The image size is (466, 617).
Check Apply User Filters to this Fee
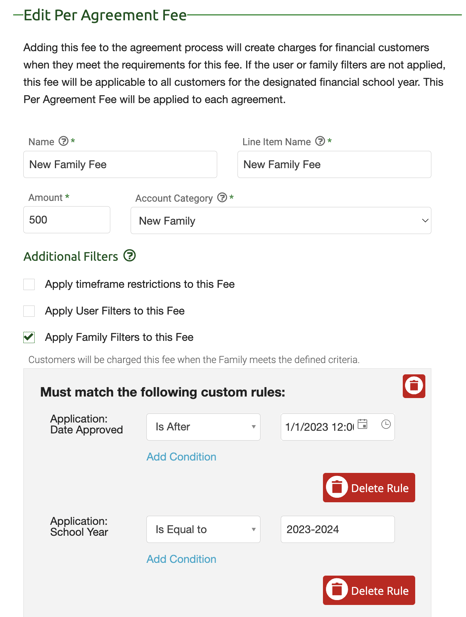click(29, 311)
